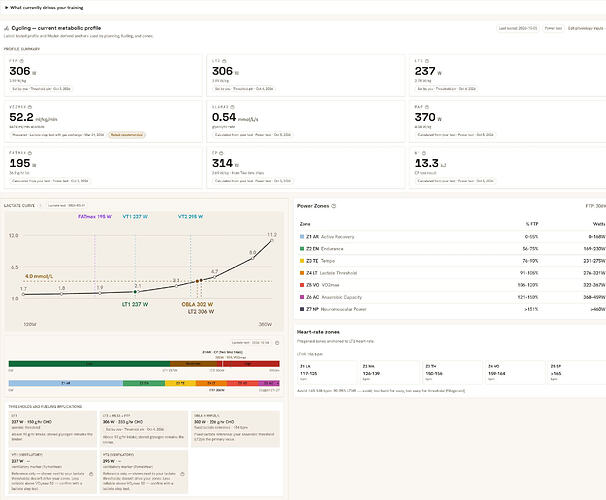
Task: Select Z7 NP Neuromuscular Power zone row
Action: pyautogui.click(x=453, y=309)
